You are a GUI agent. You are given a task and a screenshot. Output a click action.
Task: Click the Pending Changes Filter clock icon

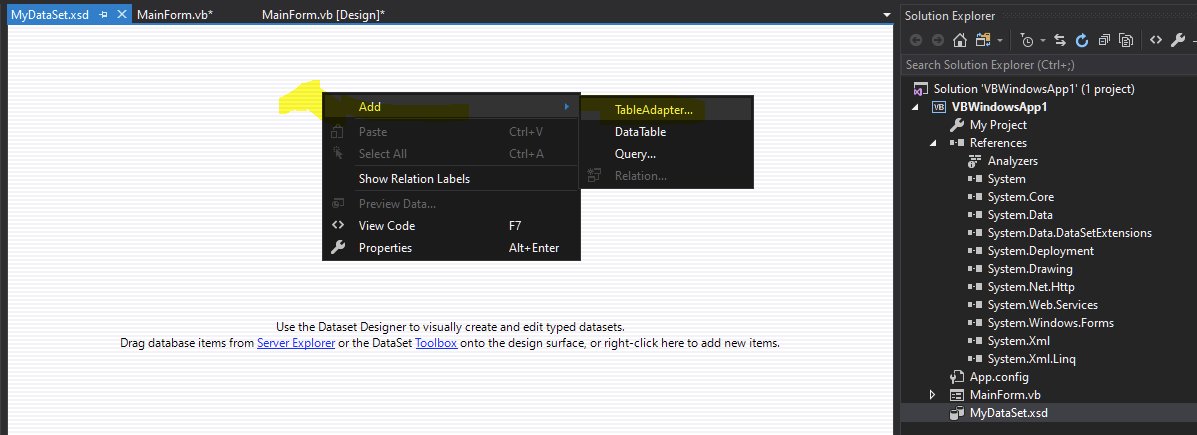pyautogui.click(x=1028, y=40)
